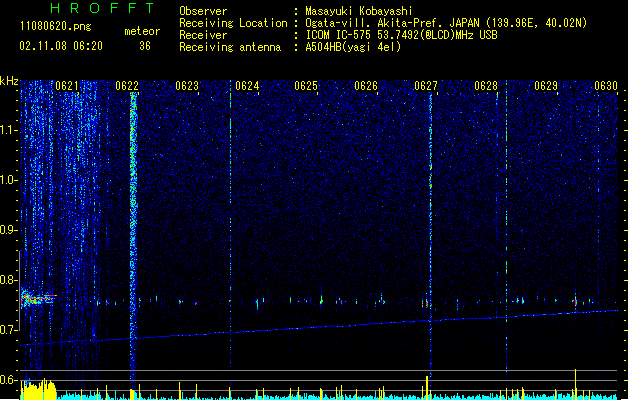The height and width of the screenshot is (400, 629).
Task: Click the timestamp 02.11.08 06:20
Action: pyautogui.click(x=61, y=46)
